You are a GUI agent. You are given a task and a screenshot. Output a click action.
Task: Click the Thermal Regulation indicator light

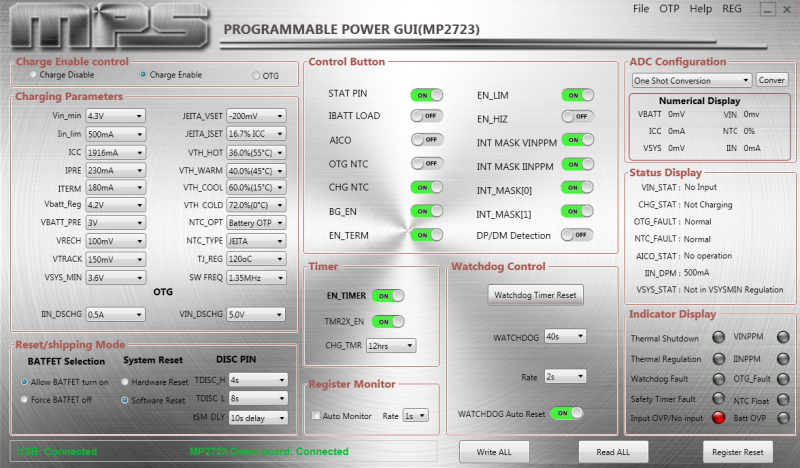point(718,359)
